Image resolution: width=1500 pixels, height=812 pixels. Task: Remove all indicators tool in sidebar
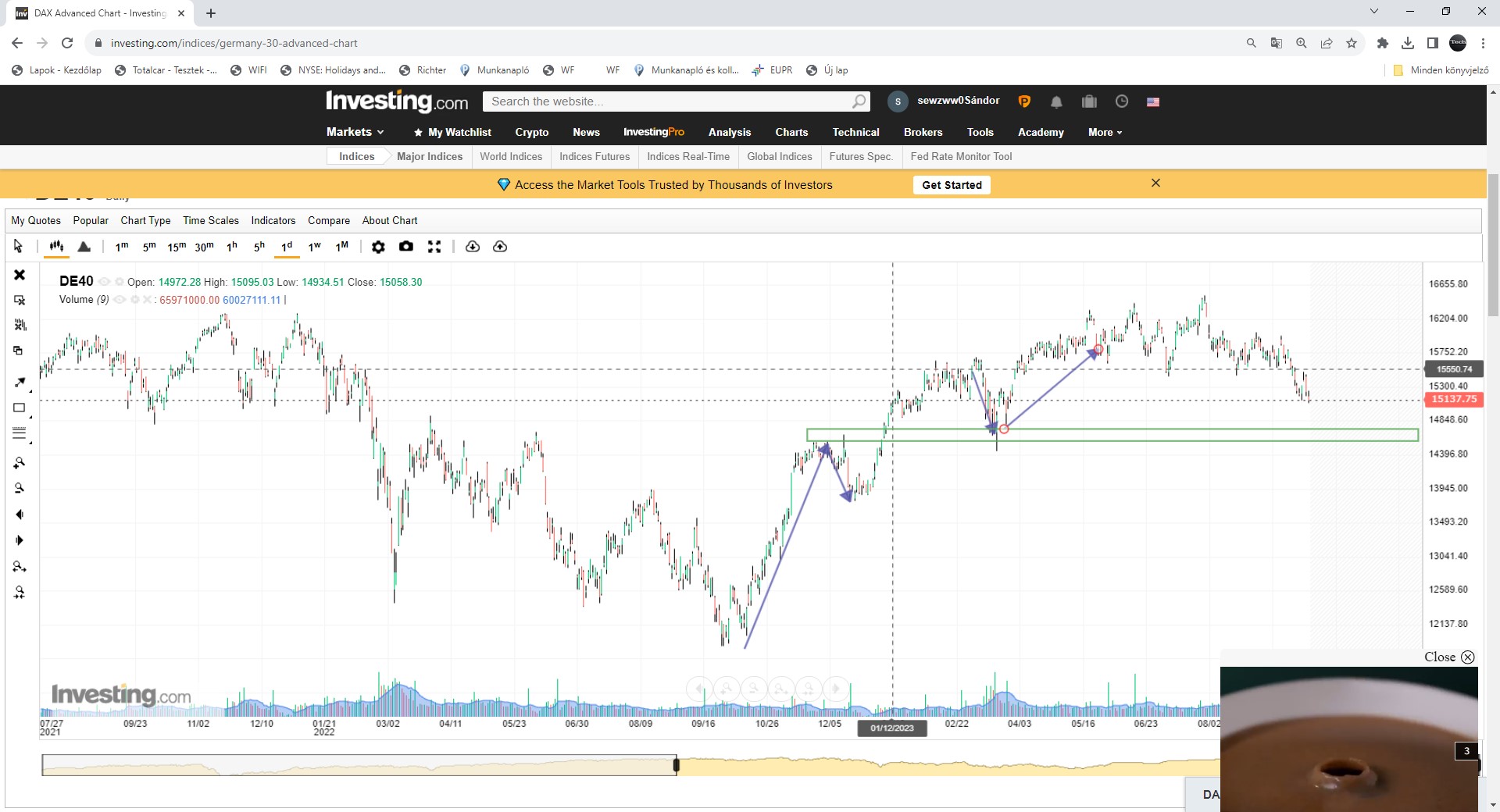coord(20,325)
